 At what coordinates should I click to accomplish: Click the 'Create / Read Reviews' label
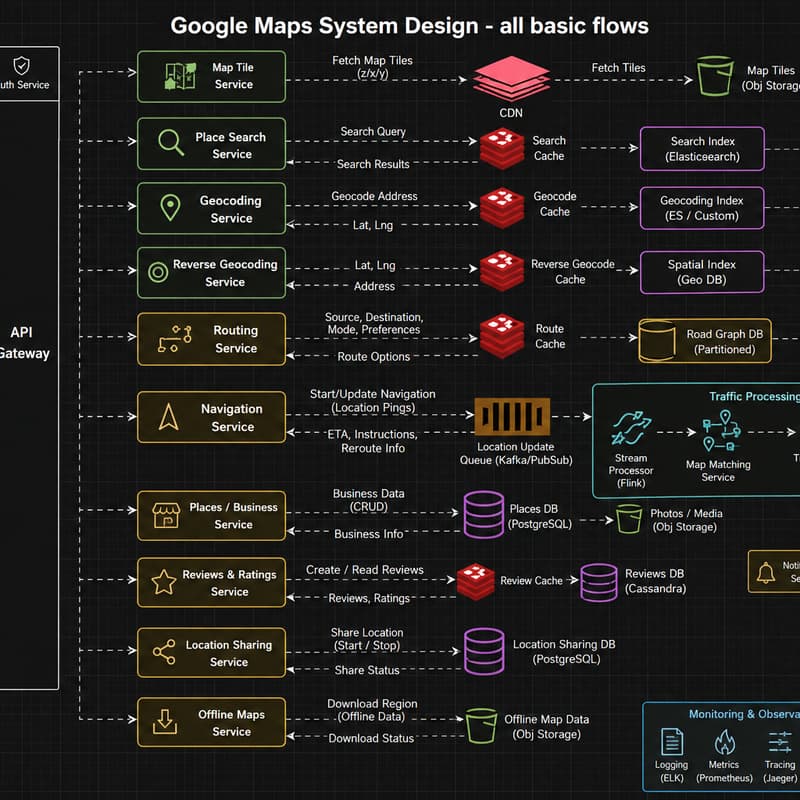pos(365,570)
